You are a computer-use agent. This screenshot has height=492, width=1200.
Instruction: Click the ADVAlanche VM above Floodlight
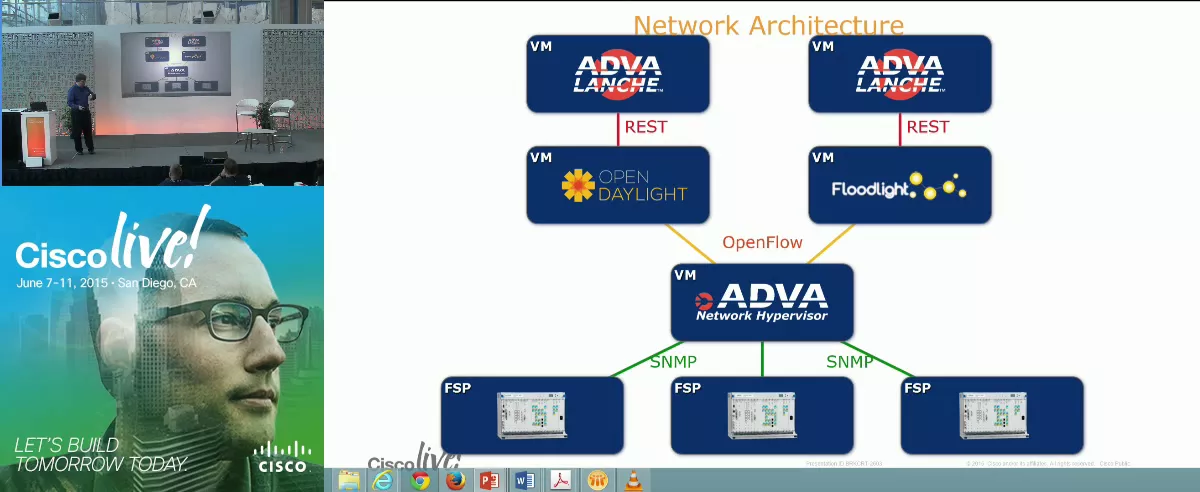click(900, 74)
